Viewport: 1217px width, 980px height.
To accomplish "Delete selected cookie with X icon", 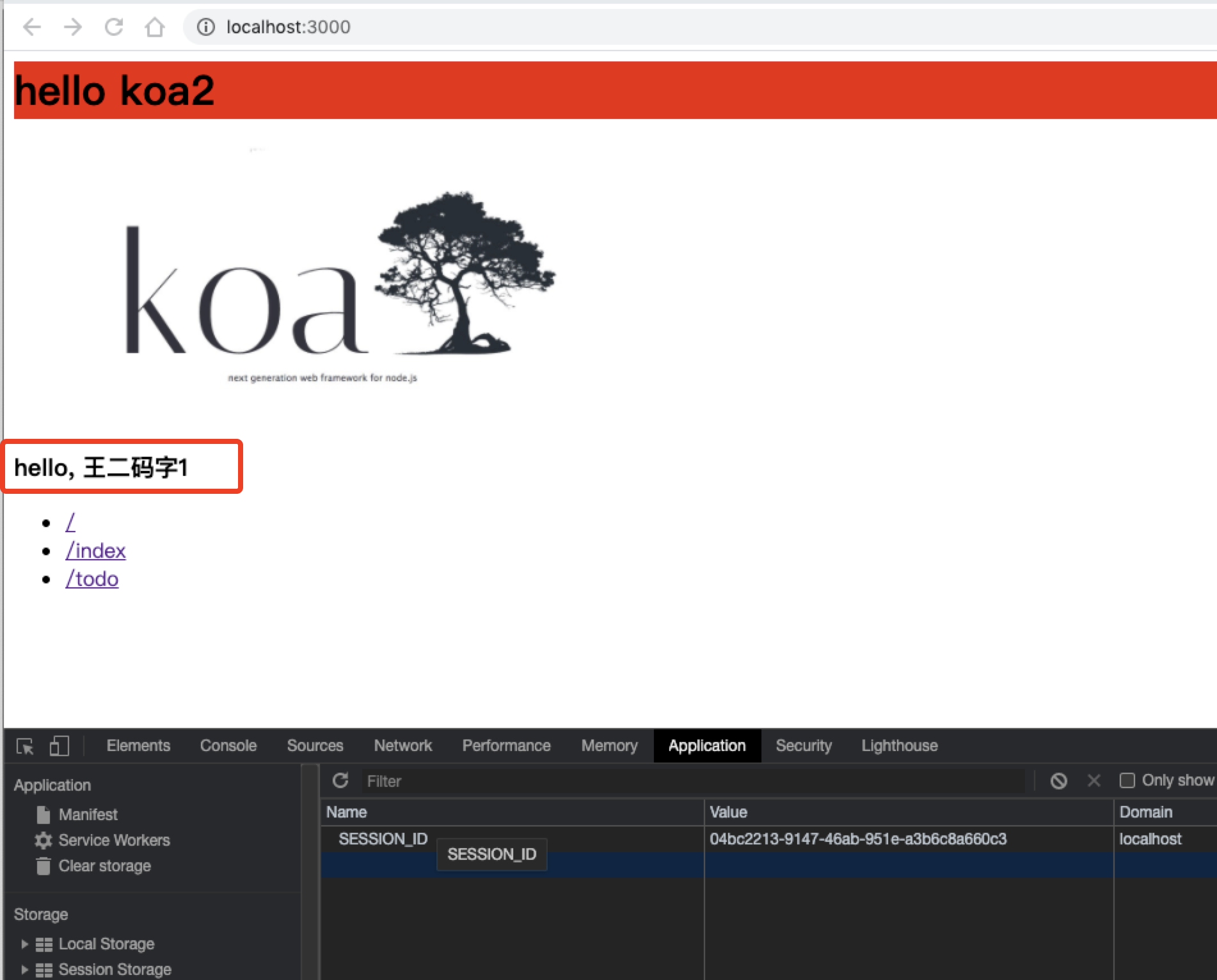I will 1094,780.
